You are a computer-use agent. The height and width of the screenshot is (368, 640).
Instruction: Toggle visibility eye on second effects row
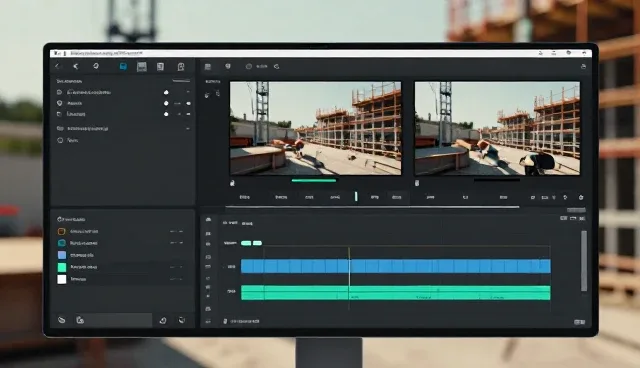tap(189, 103)
